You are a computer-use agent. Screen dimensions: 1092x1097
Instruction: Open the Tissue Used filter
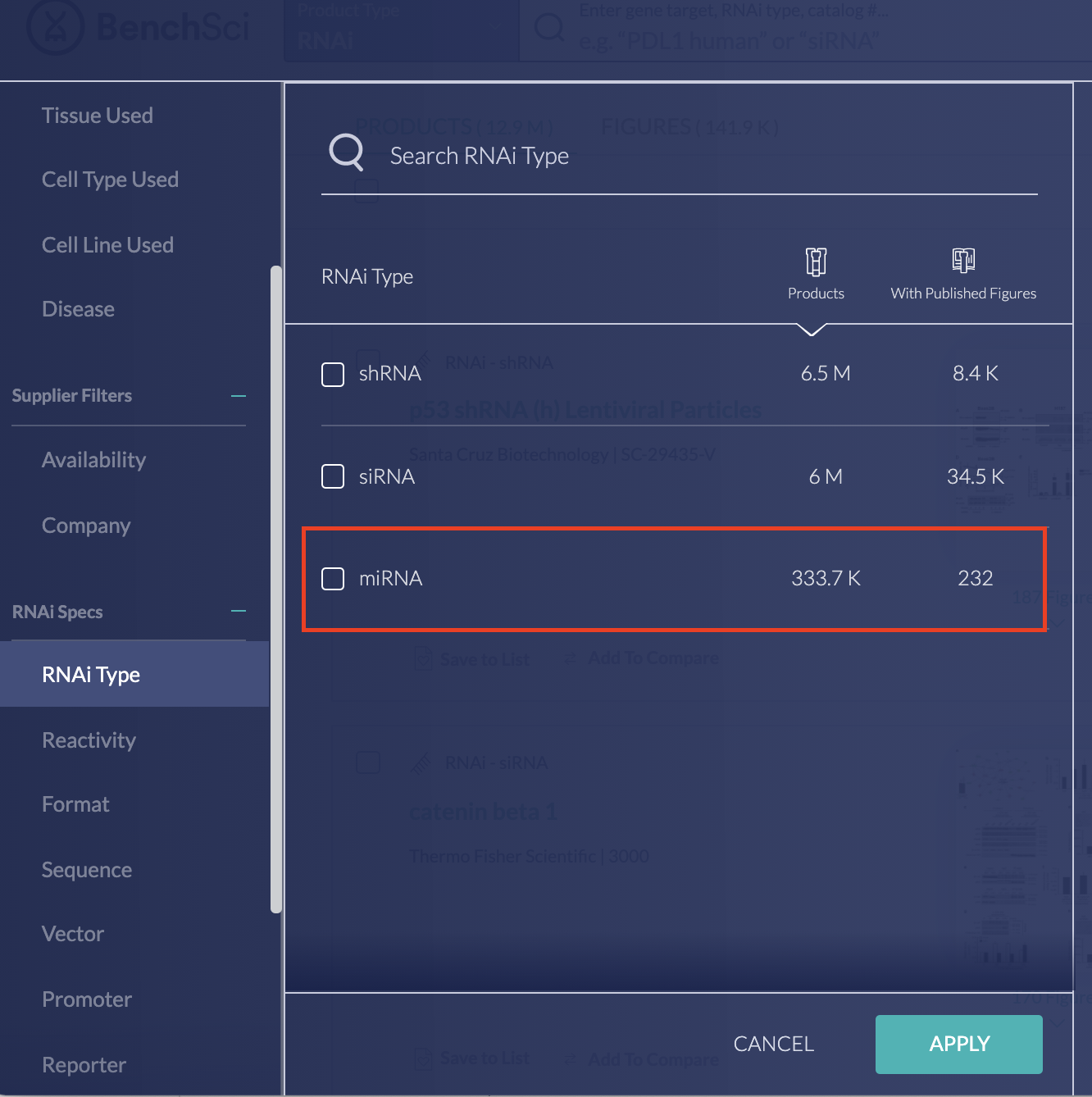(x=98, y=116)
